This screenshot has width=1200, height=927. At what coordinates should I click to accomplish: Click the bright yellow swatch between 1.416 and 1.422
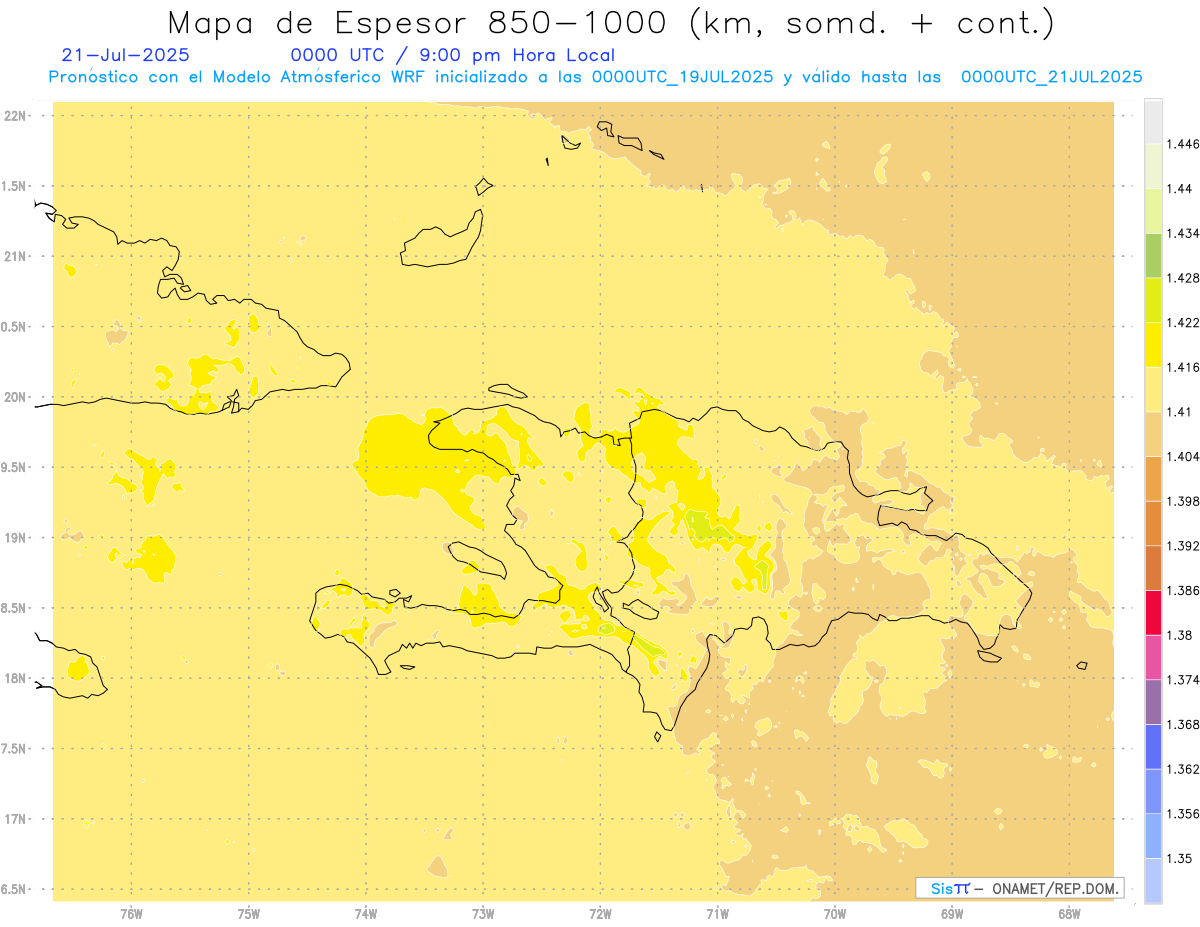point(1153,344)
